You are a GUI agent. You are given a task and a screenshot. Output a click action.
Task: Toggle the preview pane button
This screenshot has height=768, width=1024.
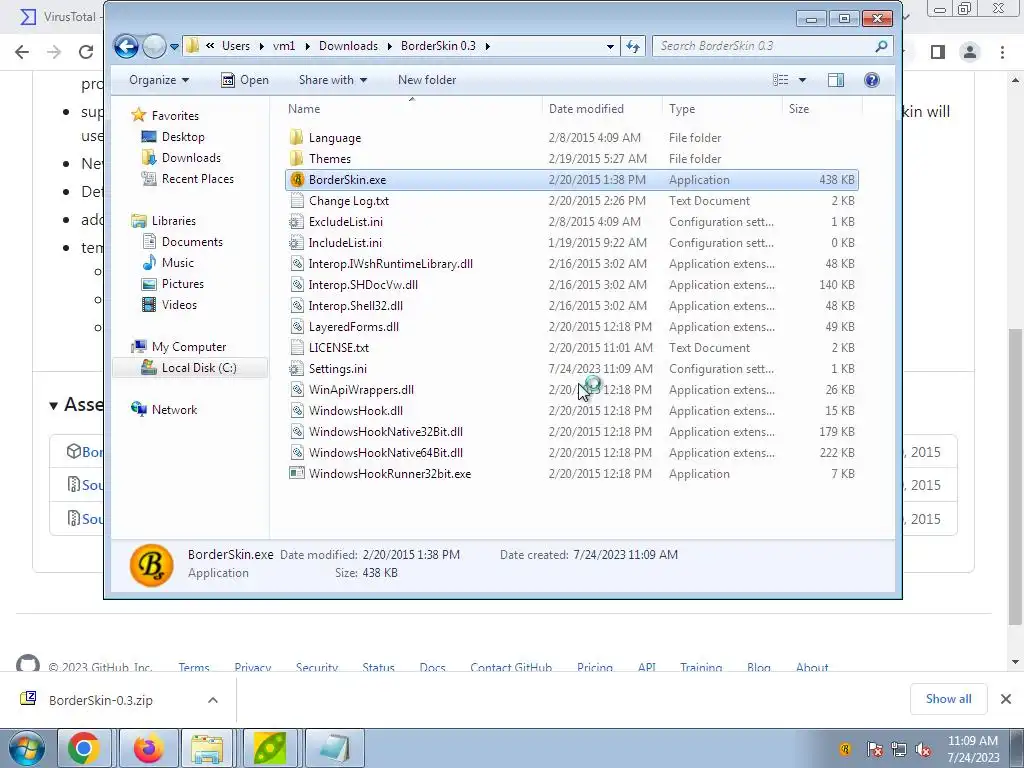pyautogui.click(x=836, y=80)
